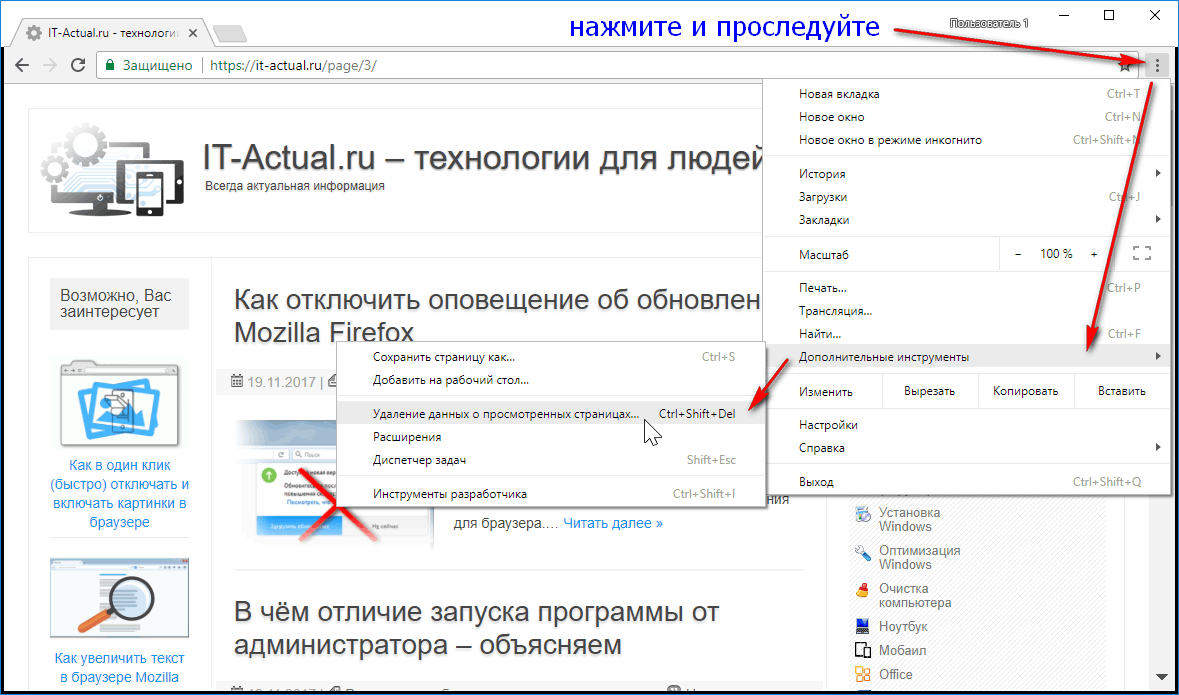Choose Новое окно в режиме инкогнито
Image resolution: width=1179 pixels, height=695 pixels.
pos(966,140)
